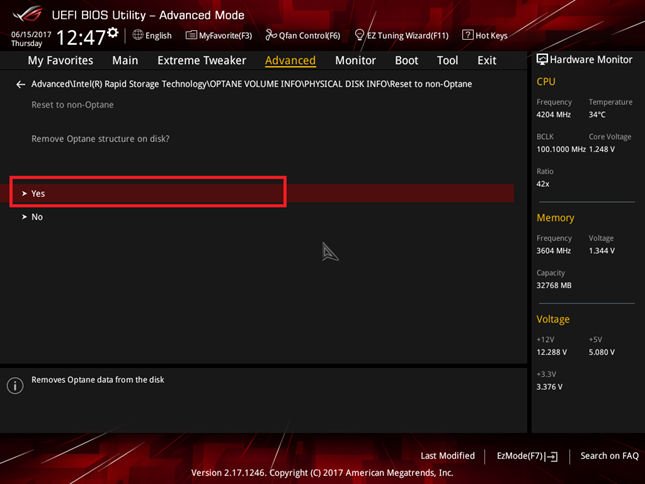Image resolution: width=645 pixels, height=484 pixels.
Task: Click the Memory voltage value 1.344 V
Action: point(602,251)
